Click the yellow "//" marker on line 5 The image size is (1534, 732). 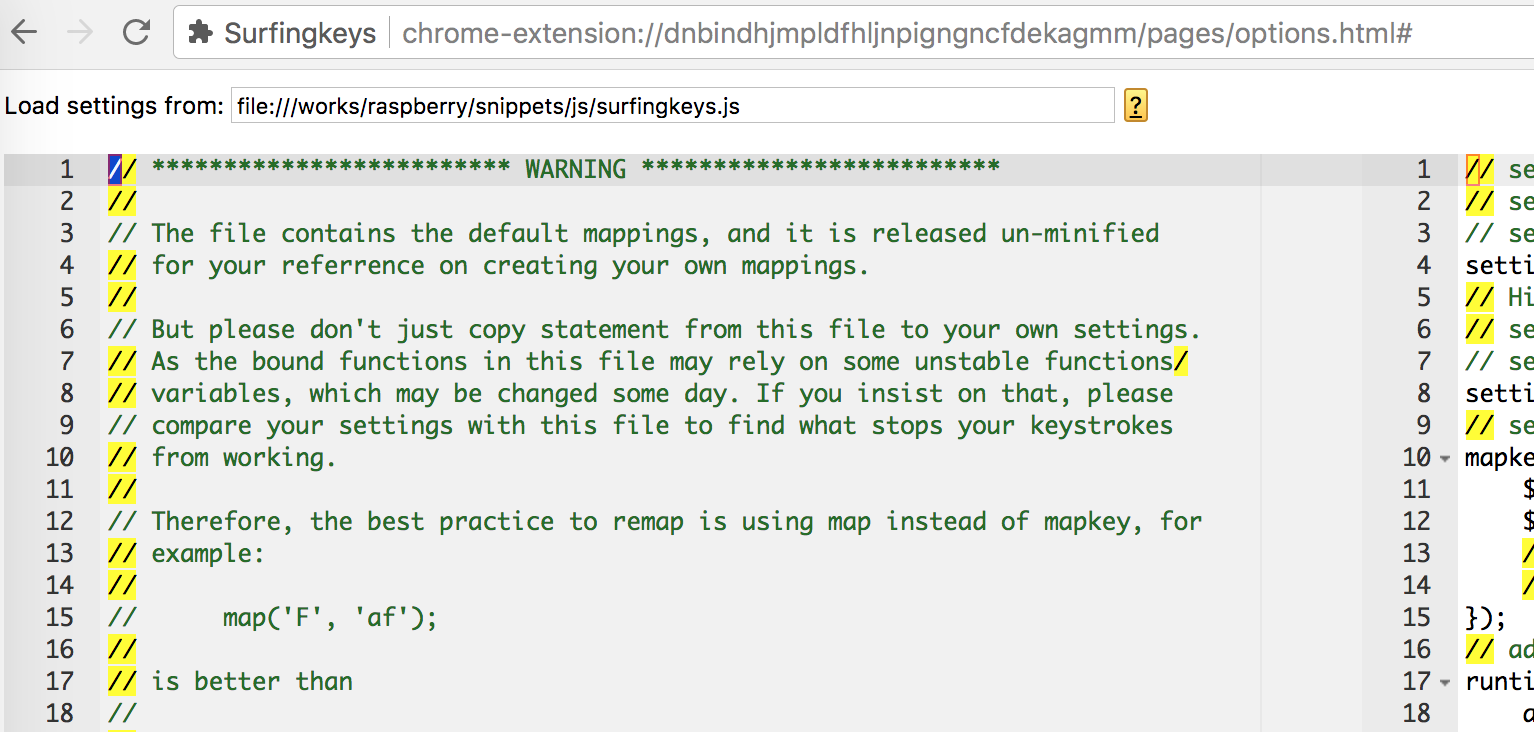coord(120,296)
